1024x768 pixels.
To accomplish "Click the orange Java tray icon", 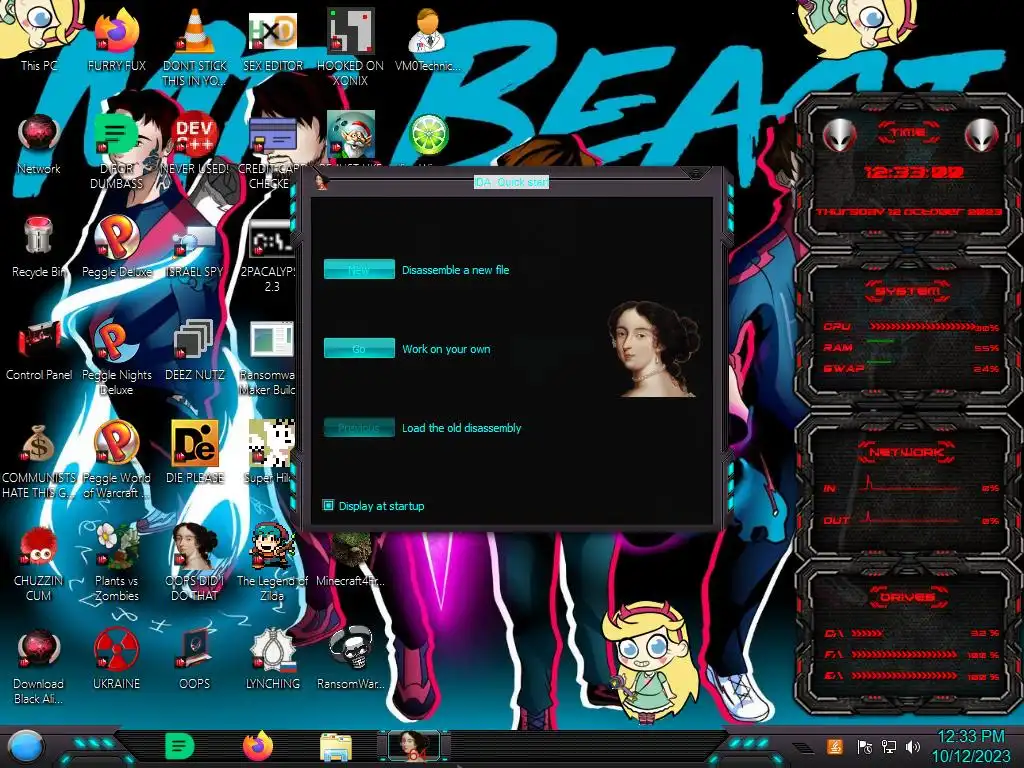I will tap(835, 746).
